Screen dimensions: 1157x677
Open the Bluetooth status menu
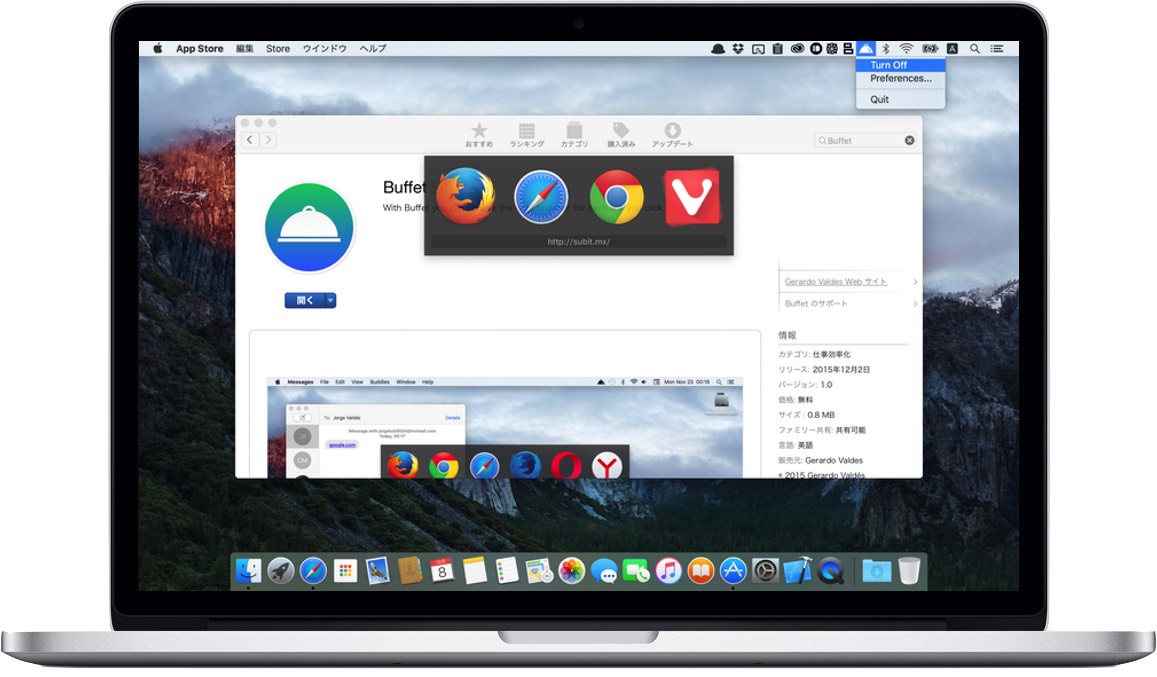[886, 49]
